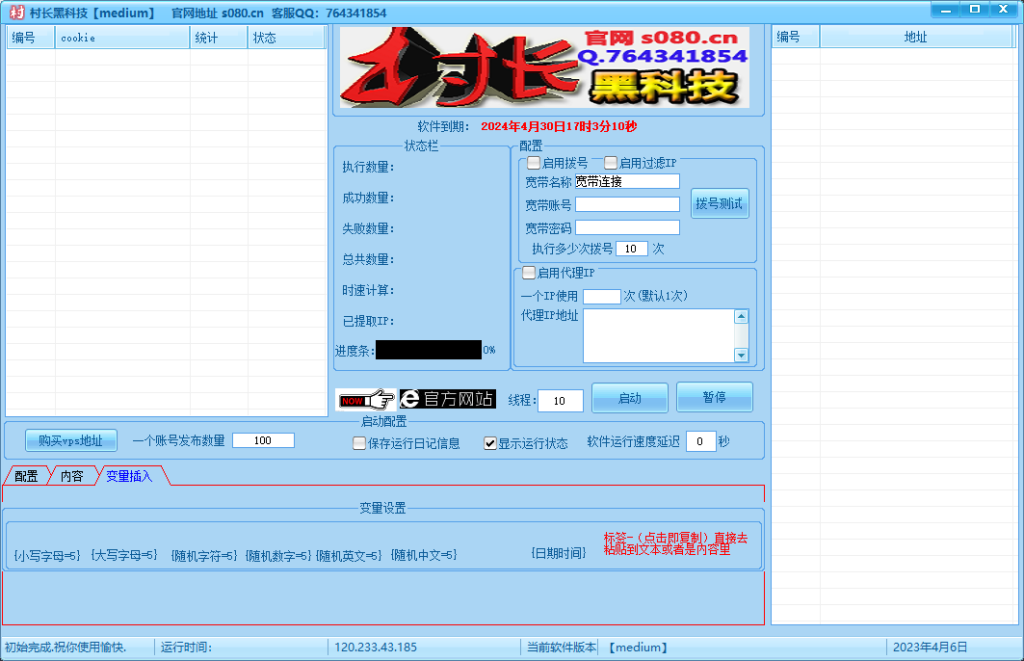Maximize the application window

pos(974,9)
